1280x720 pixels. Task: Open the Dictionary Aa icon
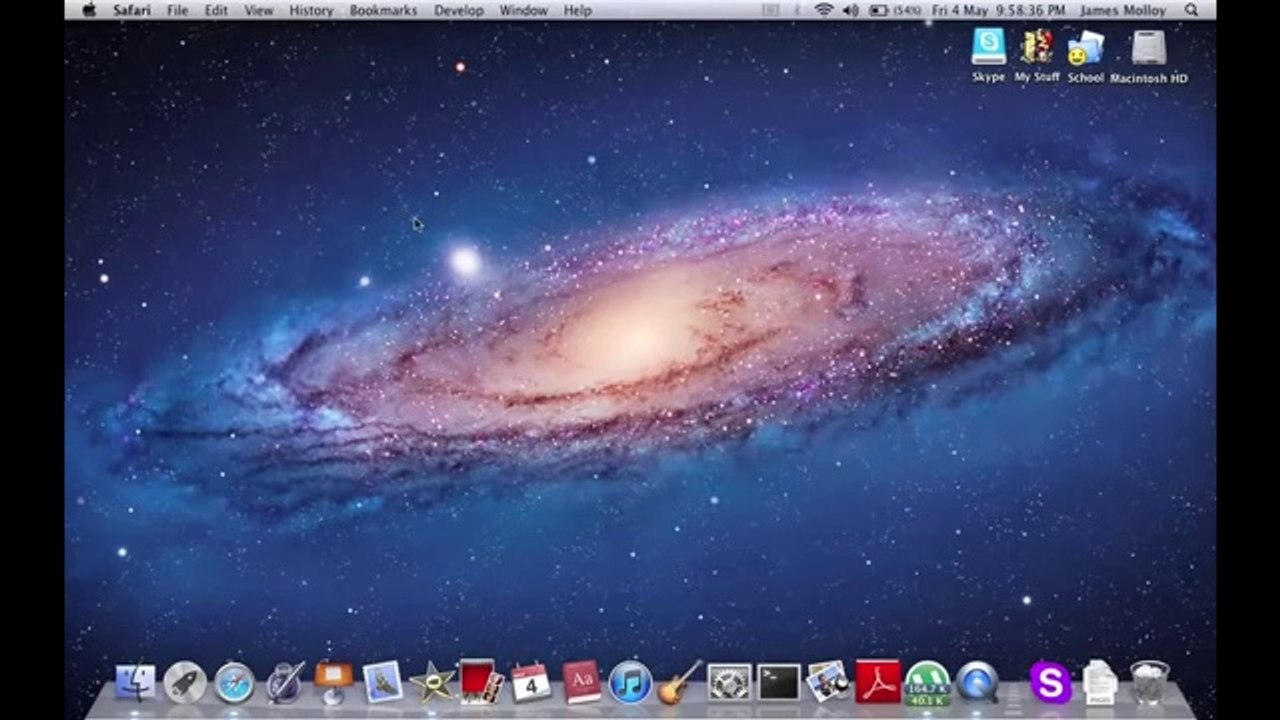tap(581, 682)
